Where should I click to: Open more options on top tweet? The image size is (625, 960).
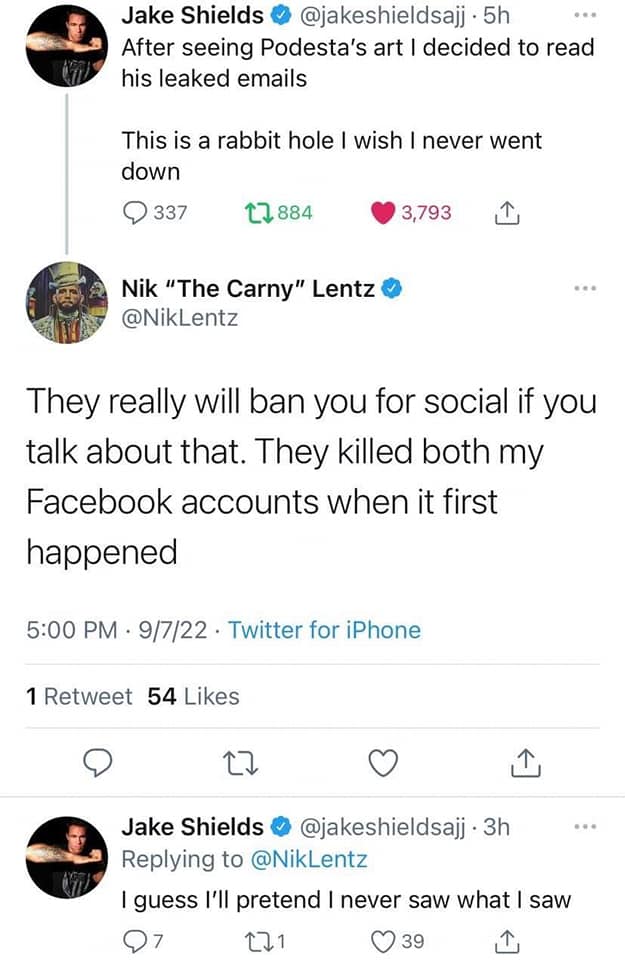(588, 15)
